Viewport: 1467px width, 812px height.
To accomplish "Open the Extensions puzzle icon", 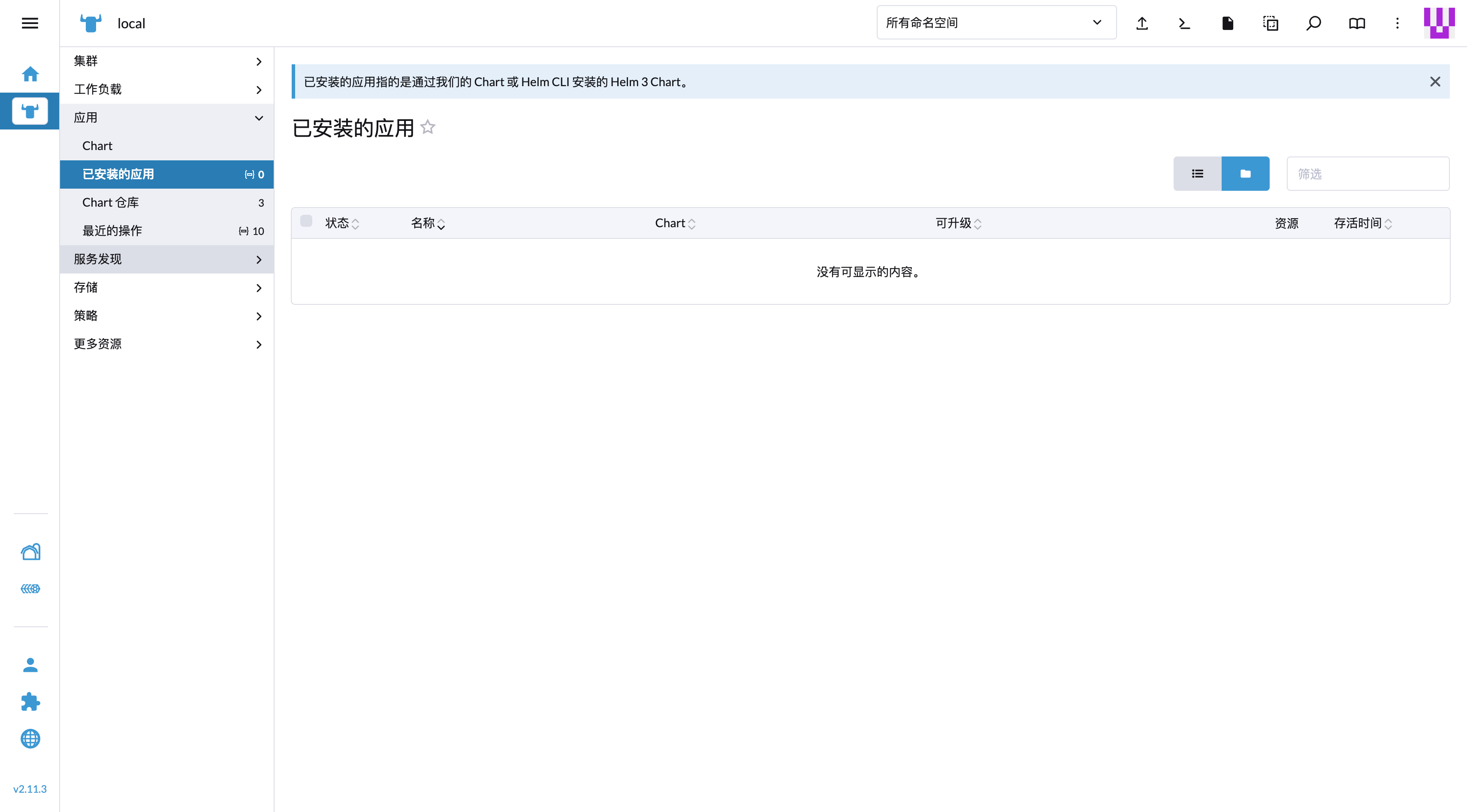I will (30, 702).
